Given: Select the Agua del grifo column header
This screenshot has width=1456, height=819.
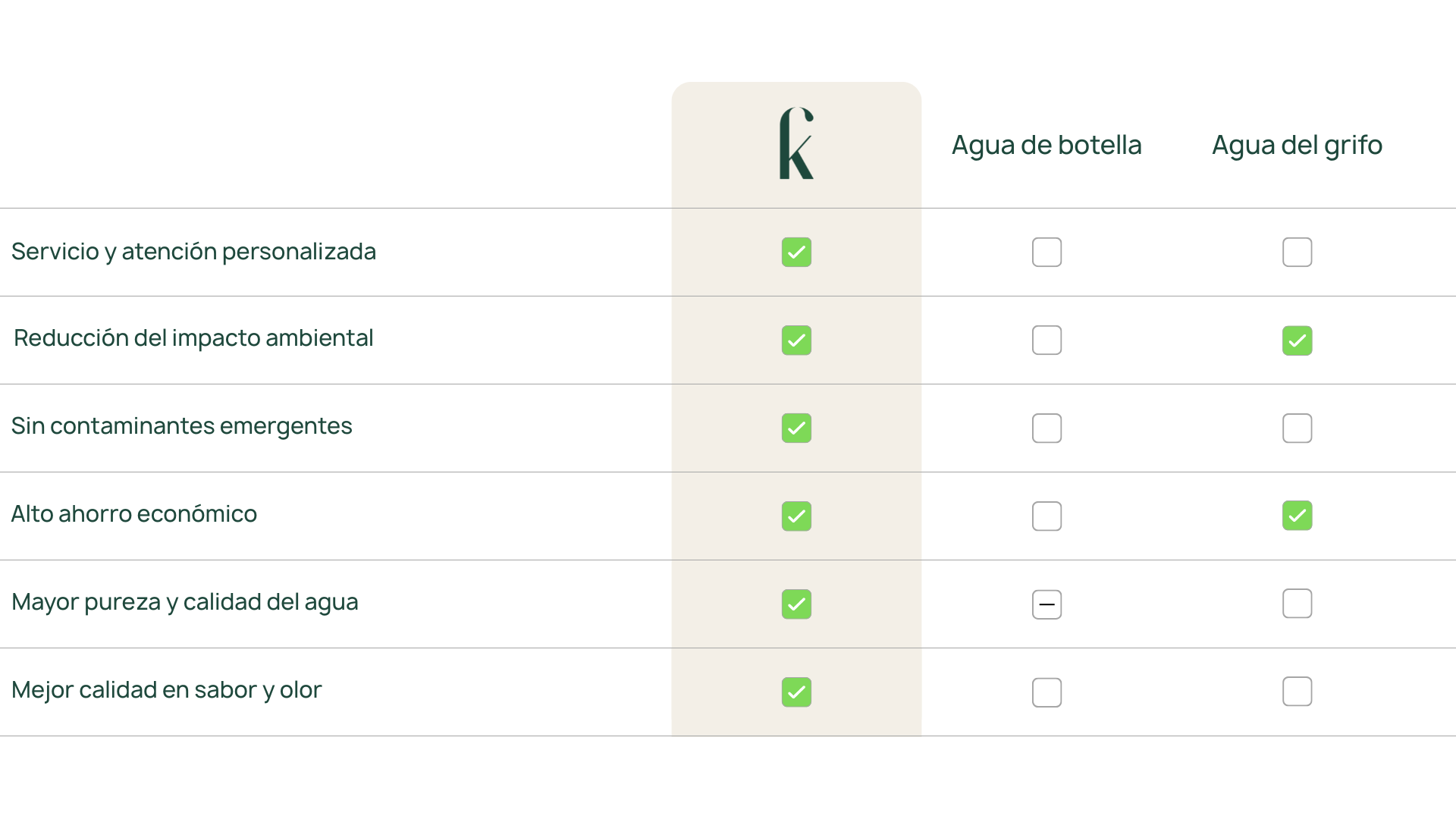Looking at the screenshot, I should coord(1297,145).
